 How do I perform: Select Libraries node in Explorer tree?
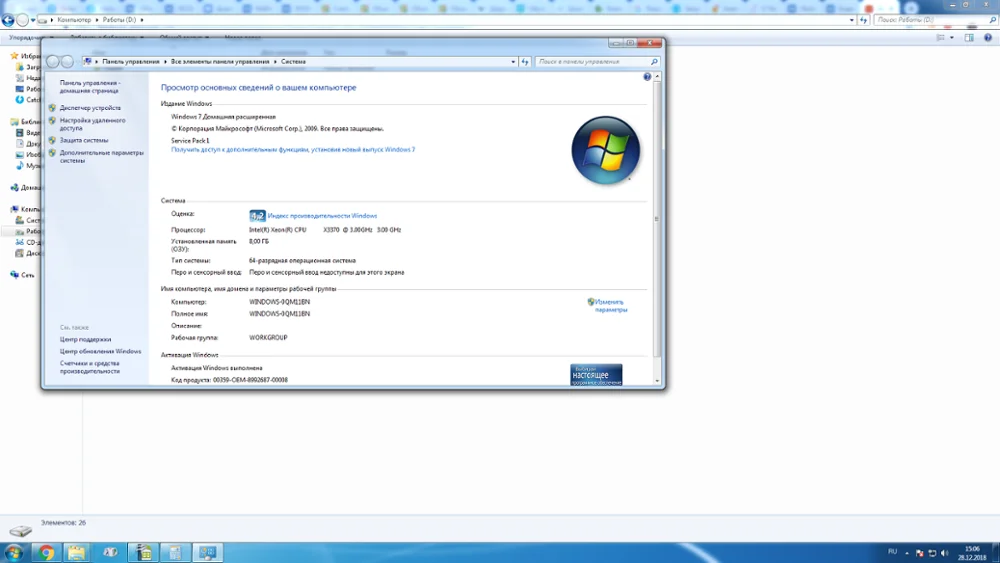pyautogui.click(x=26, y=121)
